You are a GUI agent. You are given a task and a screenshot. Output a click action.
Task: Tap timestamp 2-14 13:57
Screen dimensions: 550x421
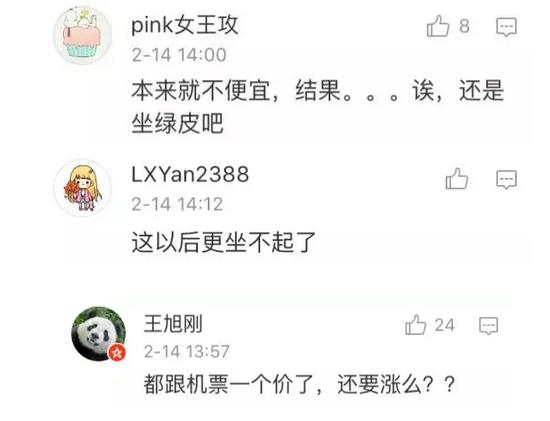[x=187, y=352]
